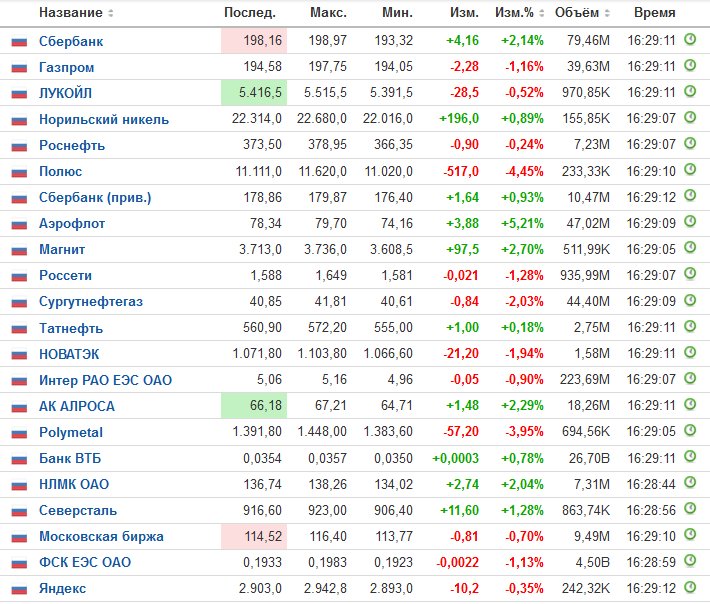710x604 pixels.
Task: Click the Russian flag icon beside Polymetal
Action: 19,433
